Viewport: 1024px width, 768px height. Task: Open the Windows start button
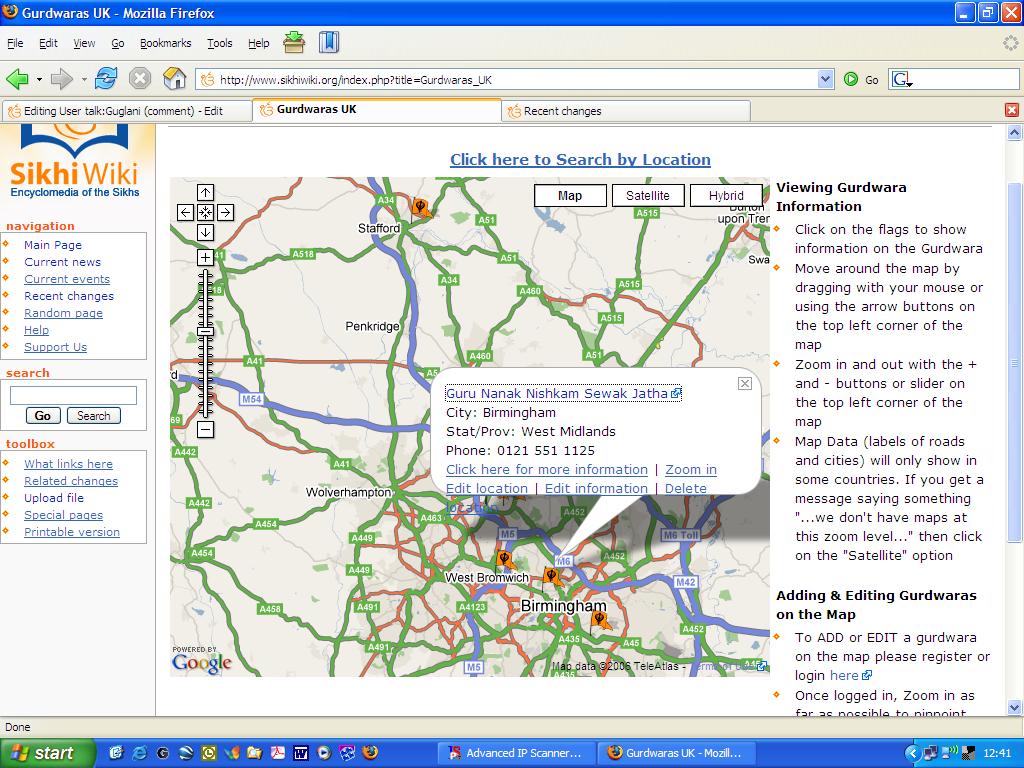point(47,753)
